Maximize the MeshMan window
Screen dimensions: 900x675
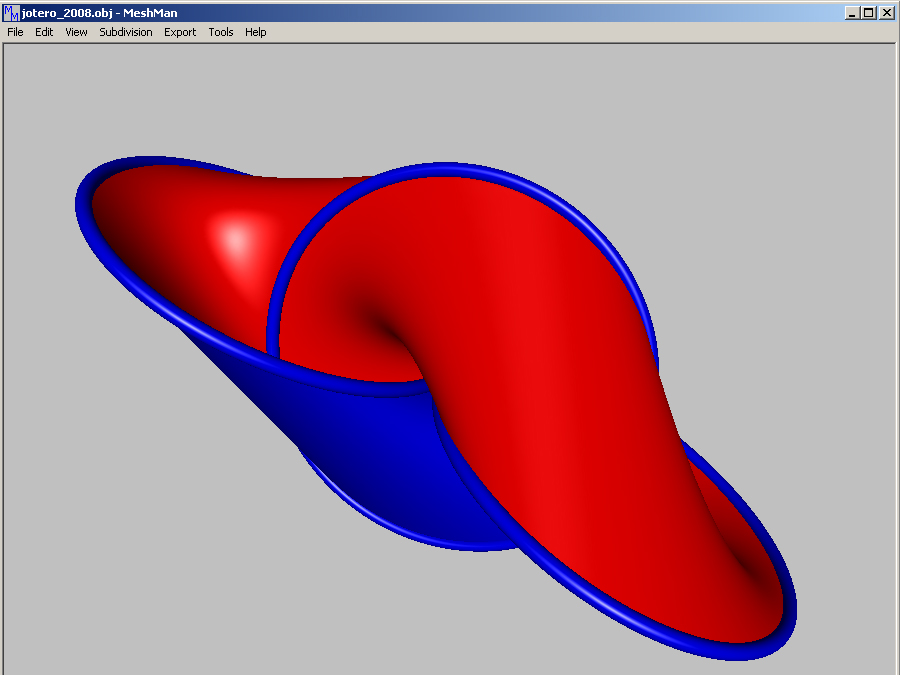(869, 13)
